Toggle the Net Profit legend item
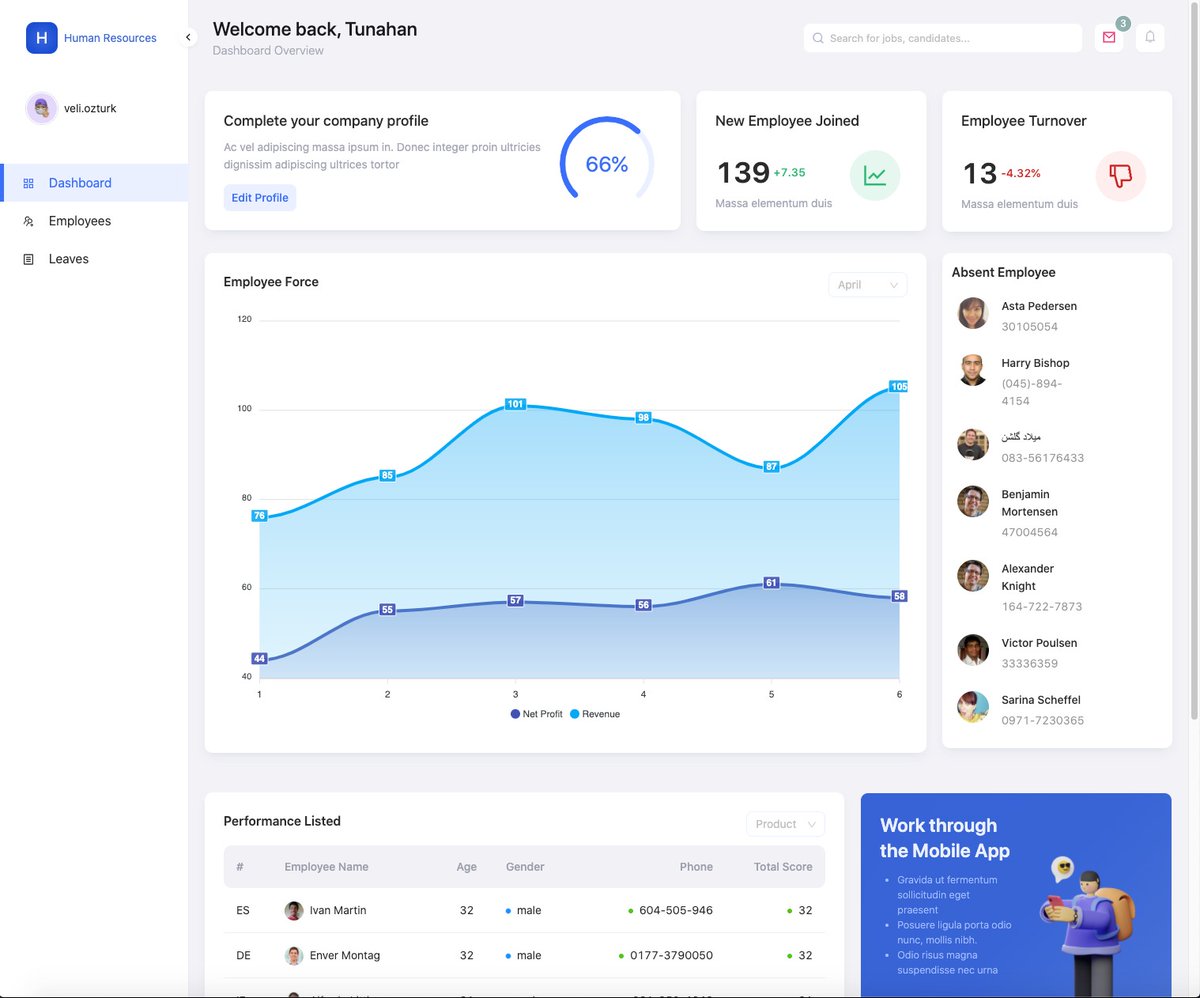This screenshot has height=998, width=1200. 536,714
